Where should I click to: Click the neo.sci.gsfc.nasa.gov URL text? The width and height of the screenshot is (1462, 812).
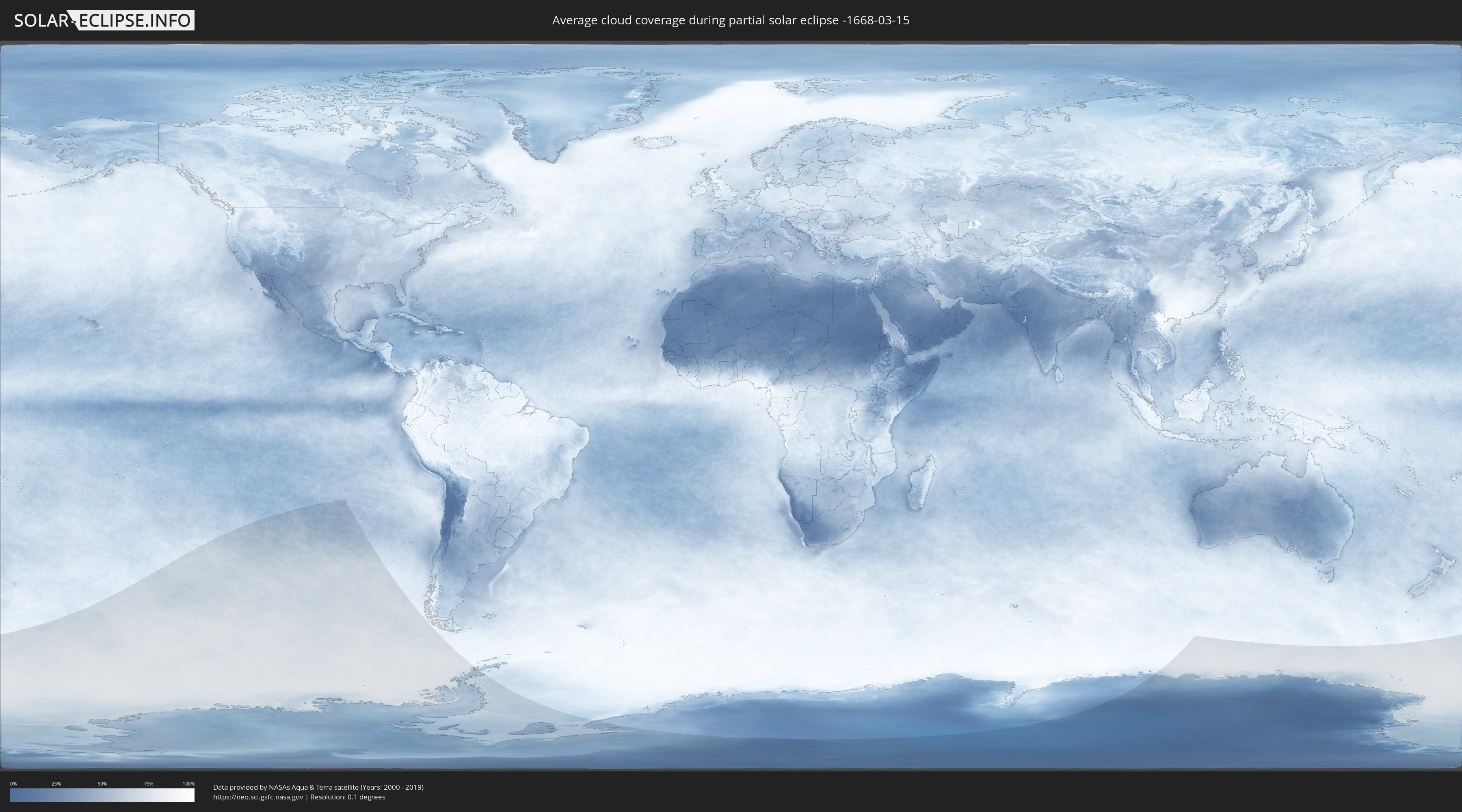coord(258,797)
